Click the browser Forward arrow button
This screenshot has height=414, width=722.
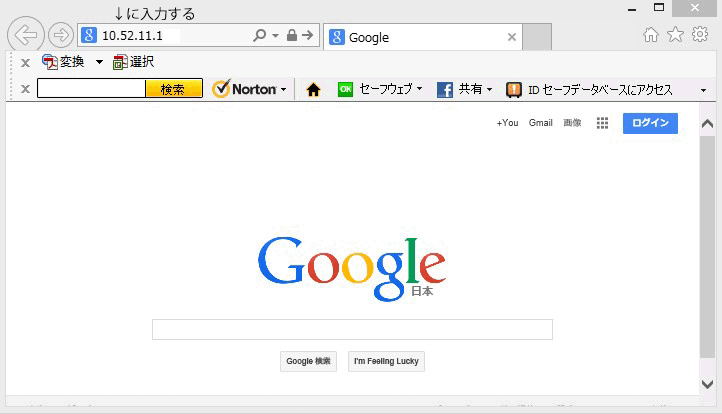[60, 37]
